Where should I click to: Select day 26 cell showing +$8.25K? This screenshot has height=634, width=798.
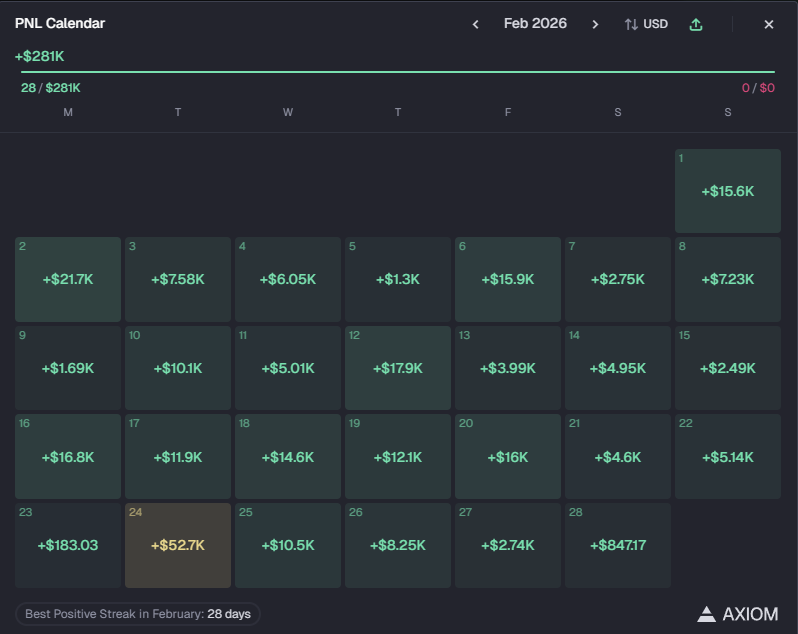397,545
